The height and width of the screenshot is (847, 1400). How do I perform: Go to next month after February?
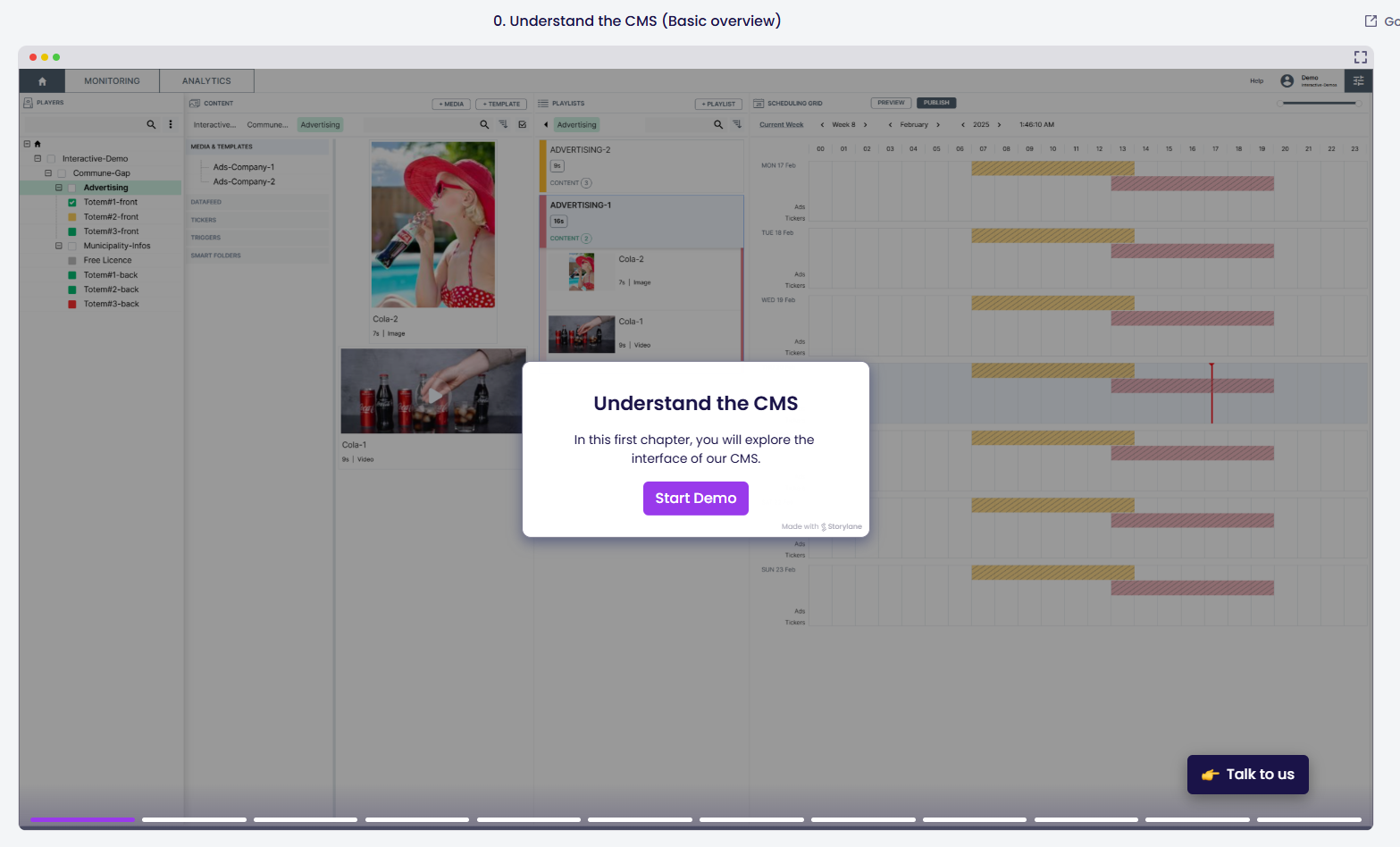coord(938,125)
